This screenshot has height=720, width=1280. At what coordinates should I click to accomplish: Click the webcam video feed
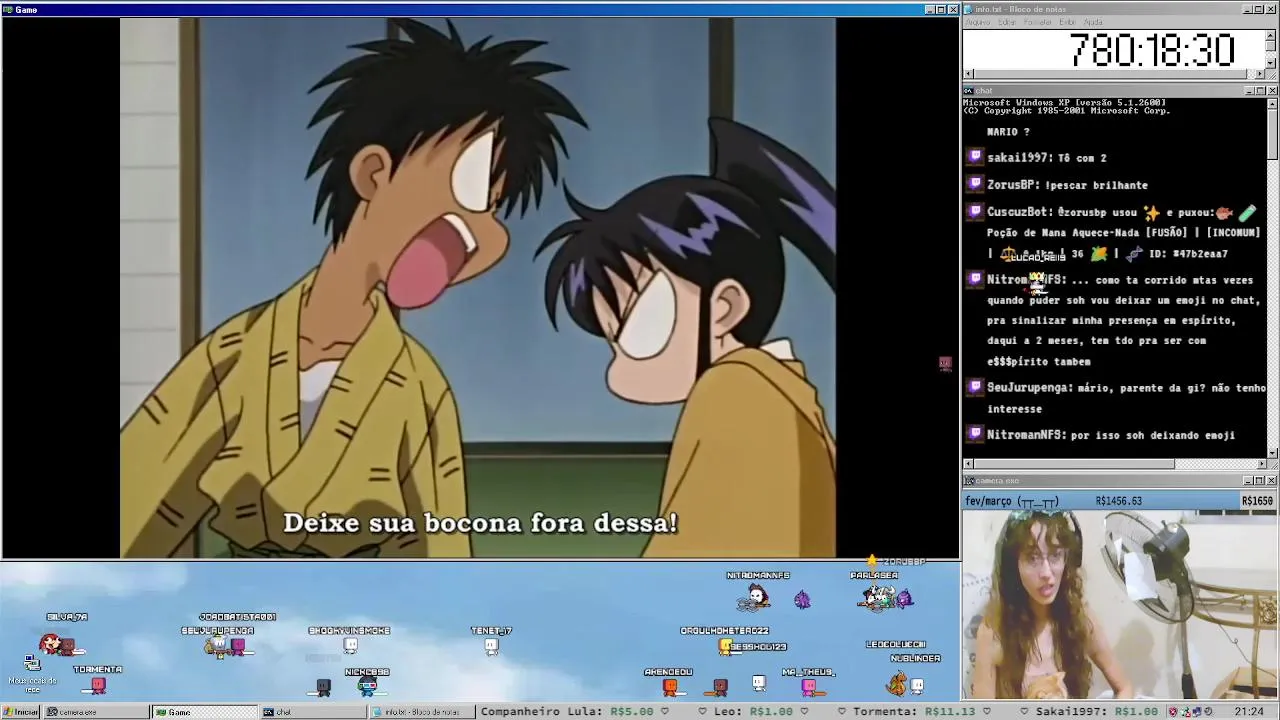(1120, 605)
